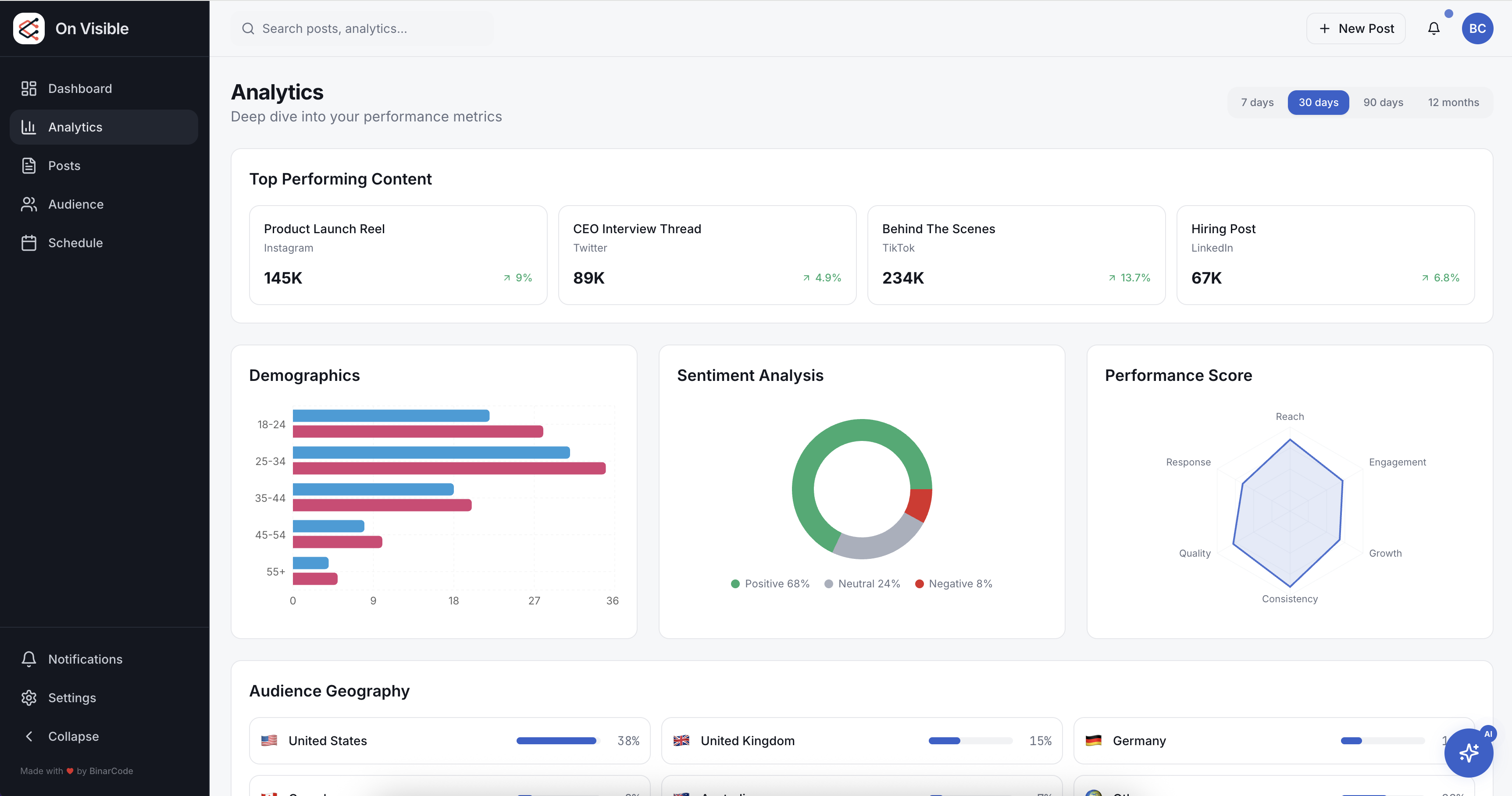Image resolution: width=1512 pixels, height=796 pixels.
Task: Launch the AI assistant sparkle button
Action: pyautogui.click(x=1469, y=753)
